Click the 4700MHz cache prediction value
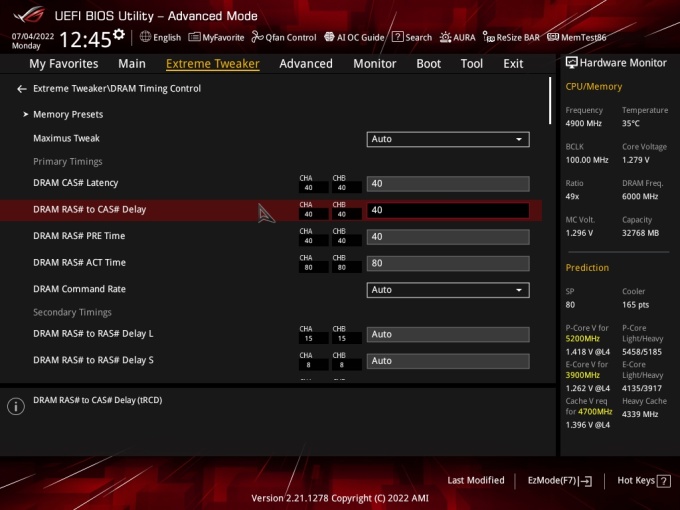680x510 pixels. pos(595,412)
